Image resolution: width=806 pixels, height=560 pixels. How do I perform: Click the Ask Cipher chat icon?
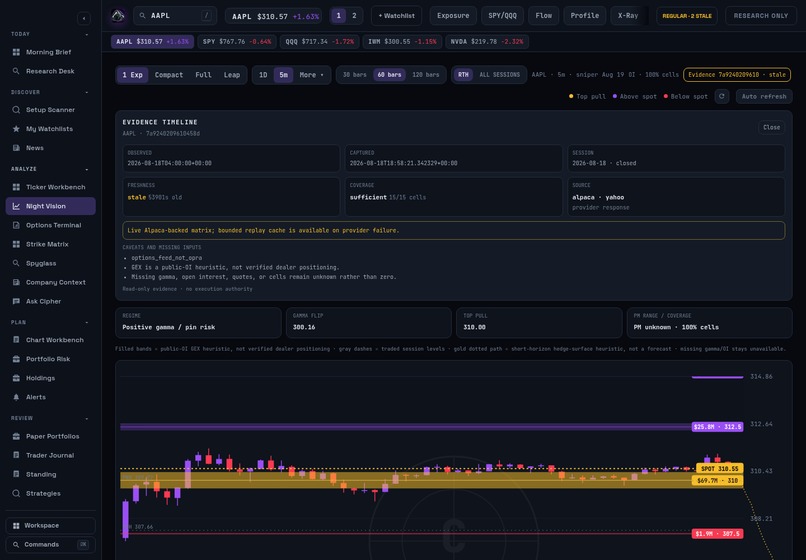tap(16, 301)
